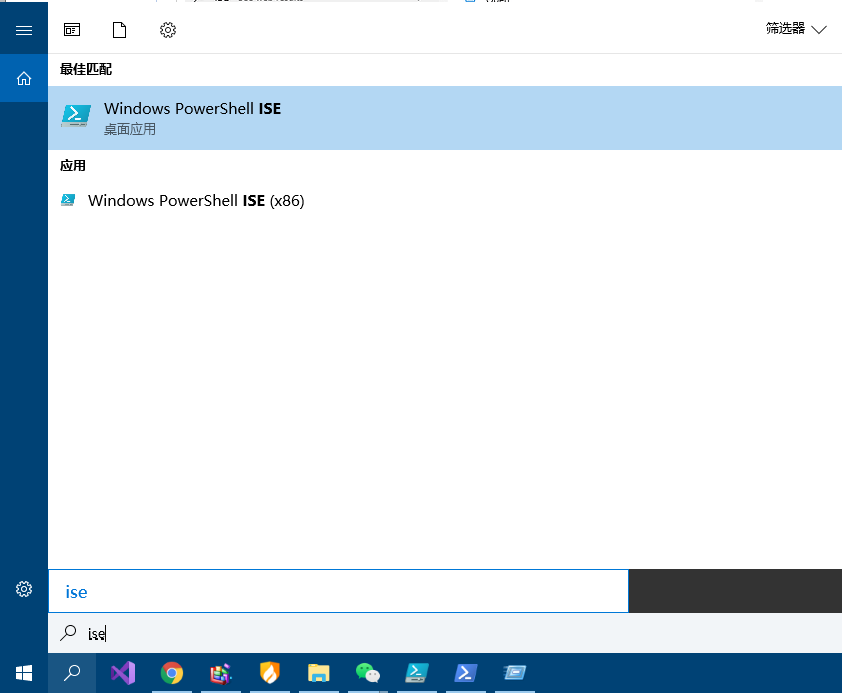842x693 pixels.
Task: Open Visual Studio from the taskbar
Action: click(x=123, y=673)
